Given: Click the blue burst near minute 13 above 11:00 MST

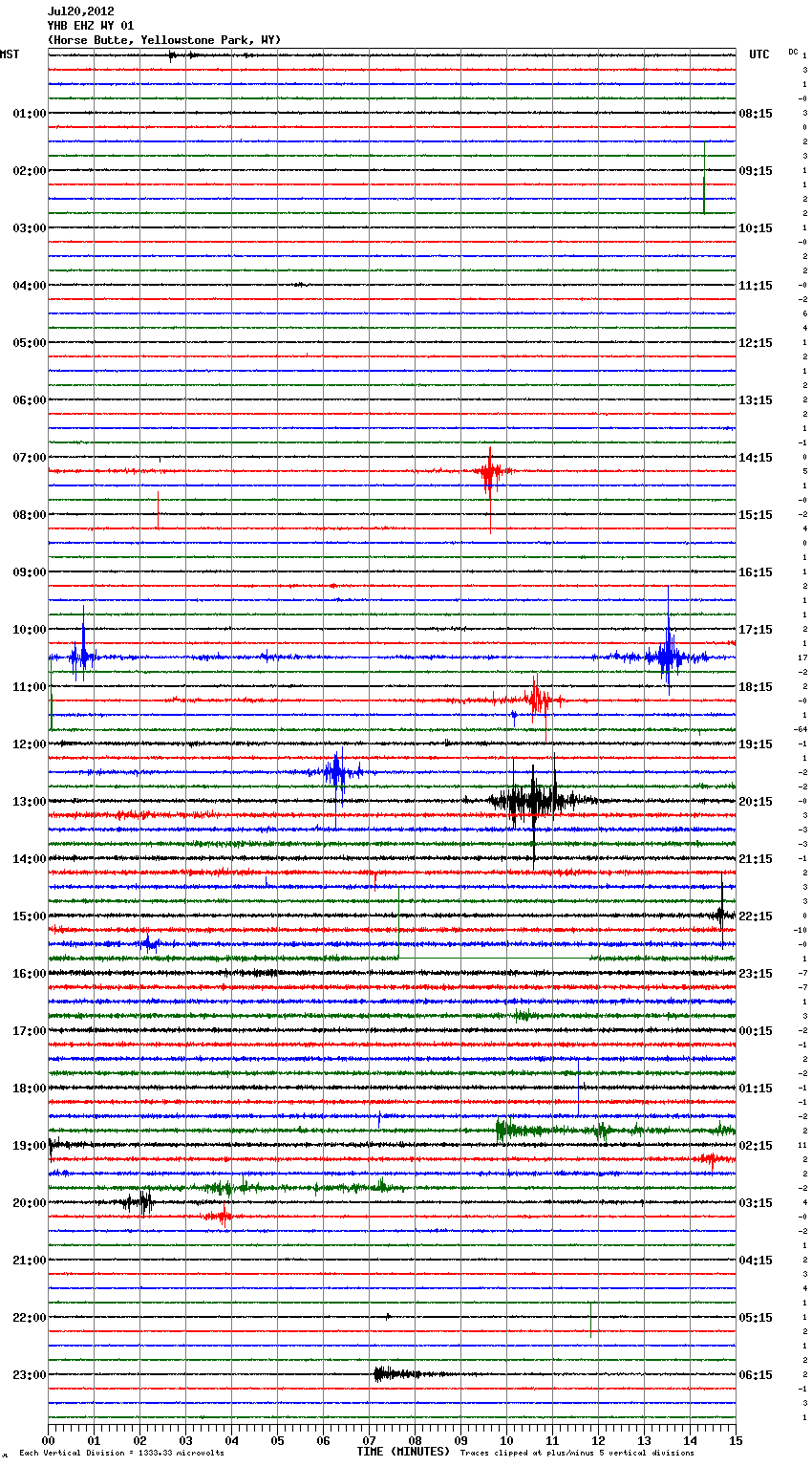Looking at the screenshot, I should coord(667,657).
